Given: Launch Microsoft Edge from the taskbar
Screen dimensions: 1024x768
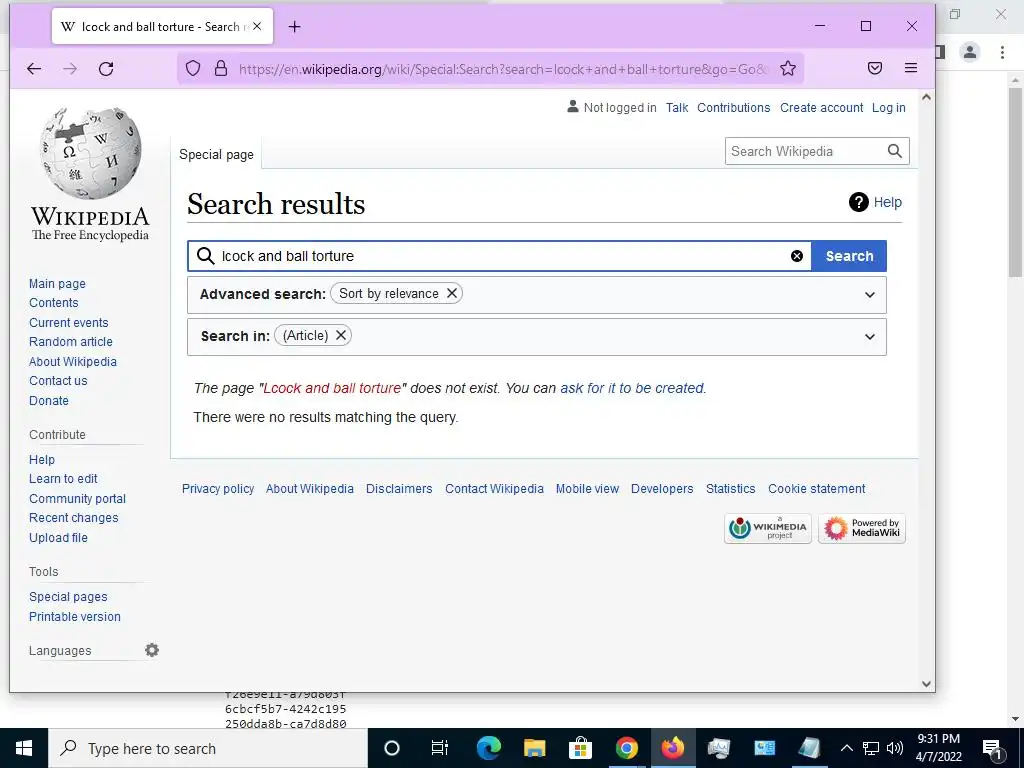Looking at the screenshot, I should tap(488, 748).
